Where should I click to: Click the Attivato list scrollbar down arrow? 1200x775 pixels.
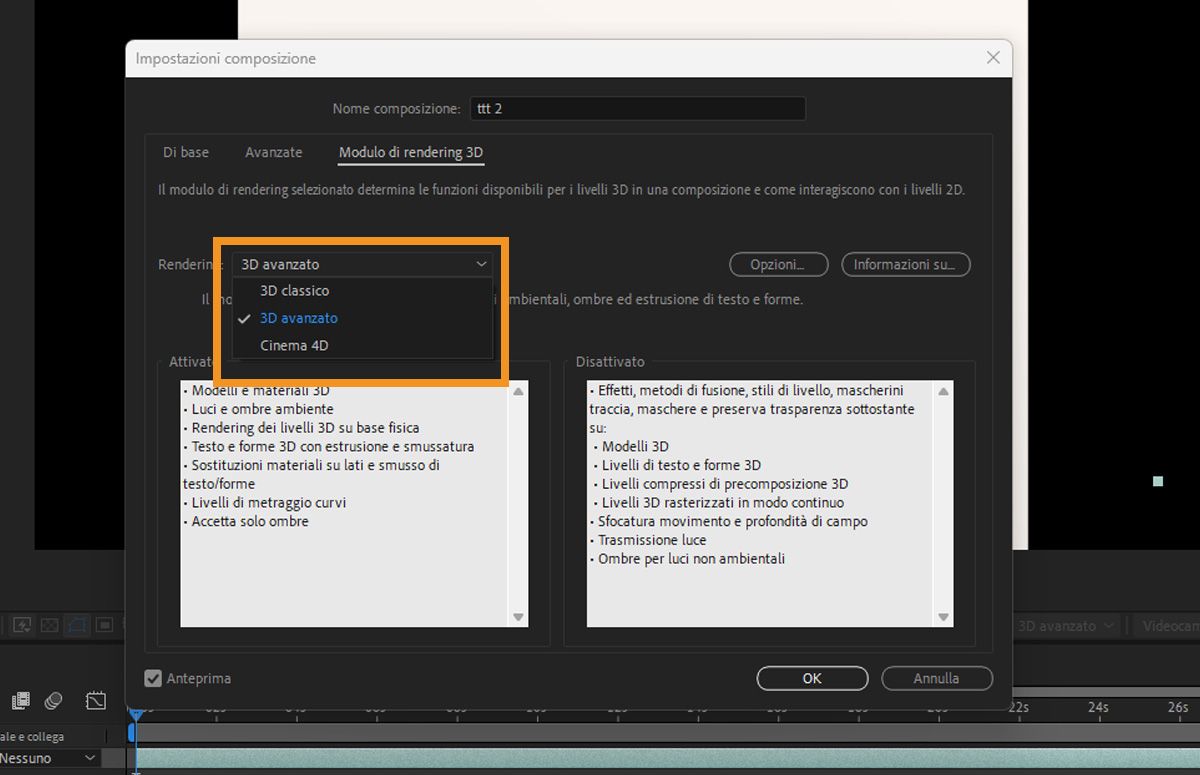pos(518,617)
